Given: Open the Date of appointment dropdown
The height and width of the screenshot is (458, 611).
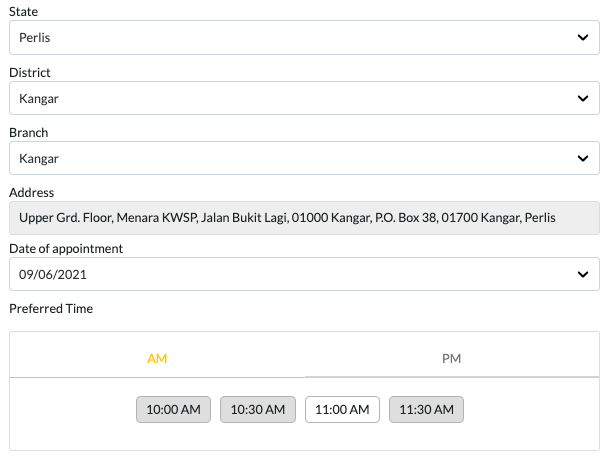Looking at the screenshot, I should click(304, 274).
